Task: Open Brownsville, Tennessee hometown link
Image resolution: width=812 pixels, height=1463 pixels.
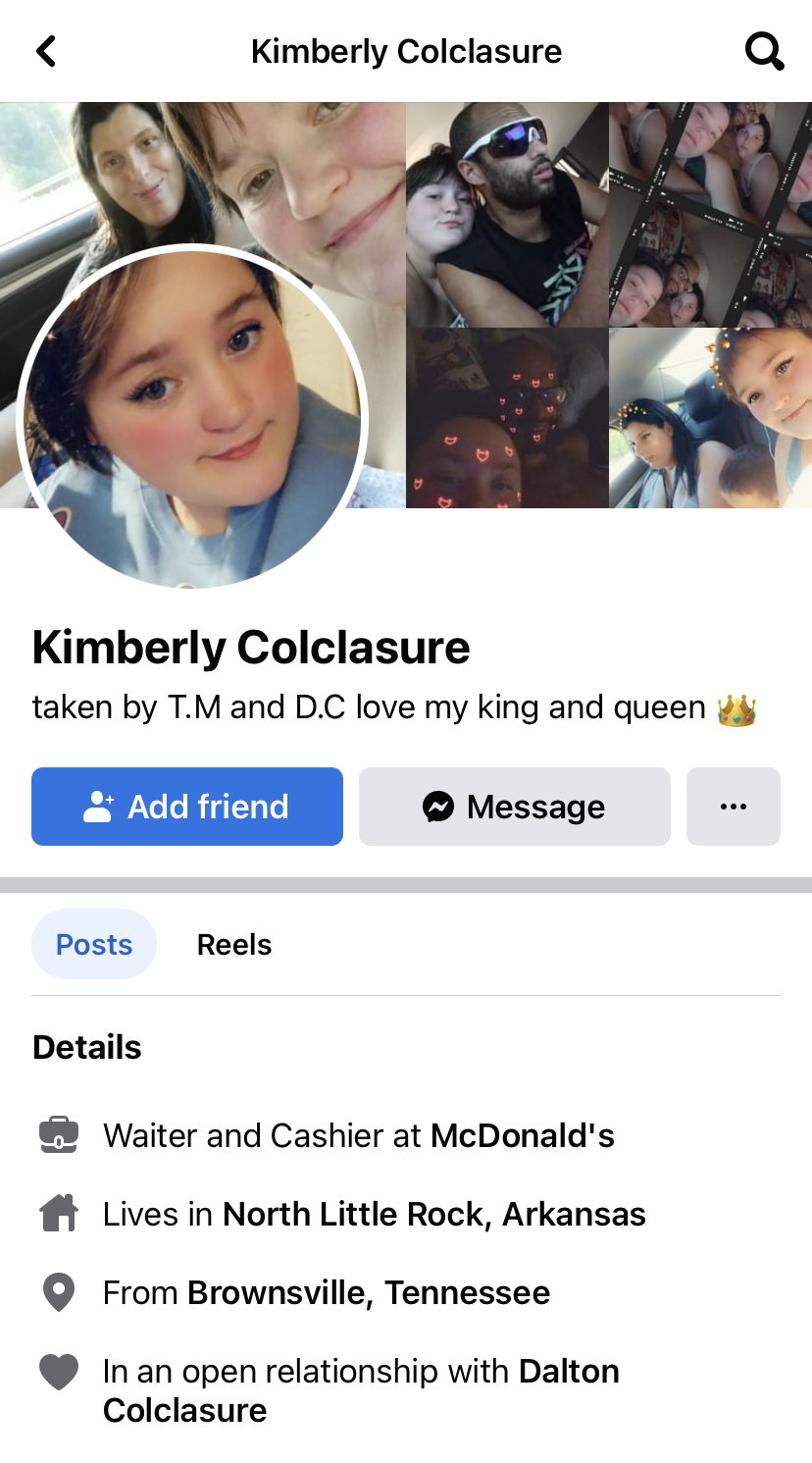Action: (x=369, y=1292)
